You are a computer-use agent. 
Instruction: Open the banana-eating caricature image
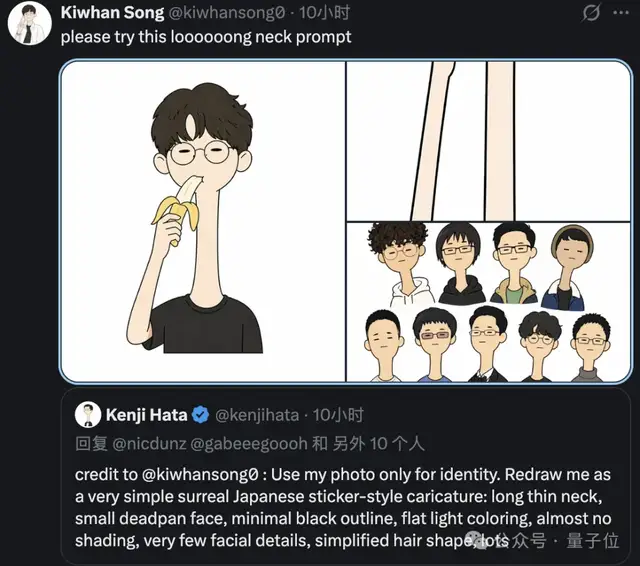pos(203,220)
